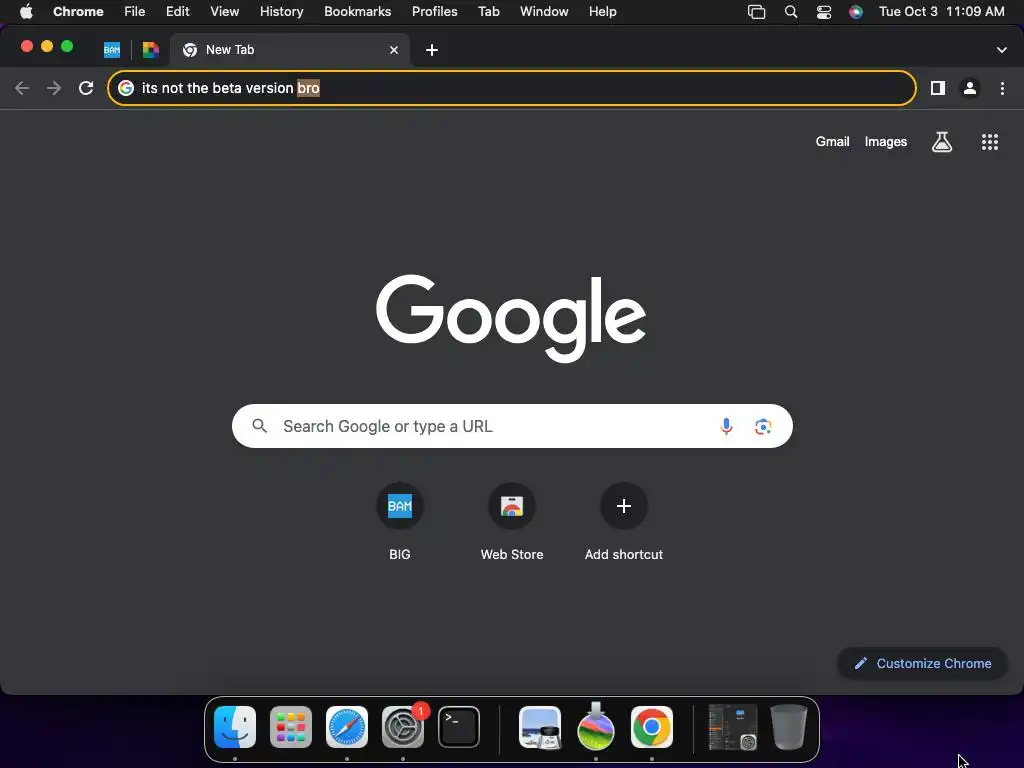Image resolution: width=1024 pixels, height=768 pixels.
Task: Open macOS installer icon in Dock
Action: pos(596,726)
